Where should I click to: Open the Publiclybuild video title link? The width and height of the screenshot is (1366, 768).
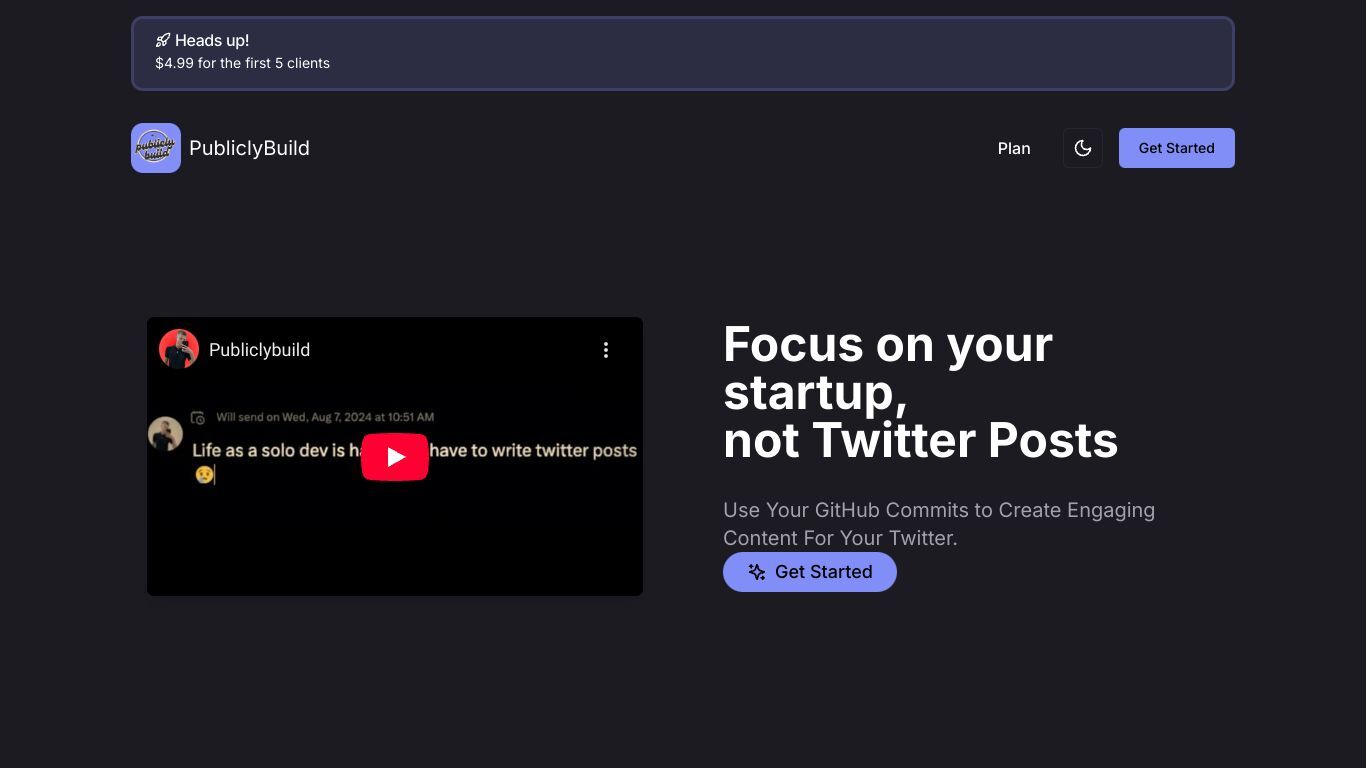click(x=260, y=350)
